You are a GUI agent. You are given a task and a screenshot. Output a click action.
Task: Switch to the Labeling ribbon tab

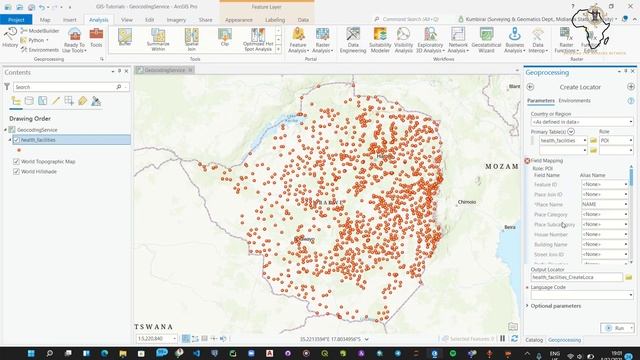click(x=275, y=20)
